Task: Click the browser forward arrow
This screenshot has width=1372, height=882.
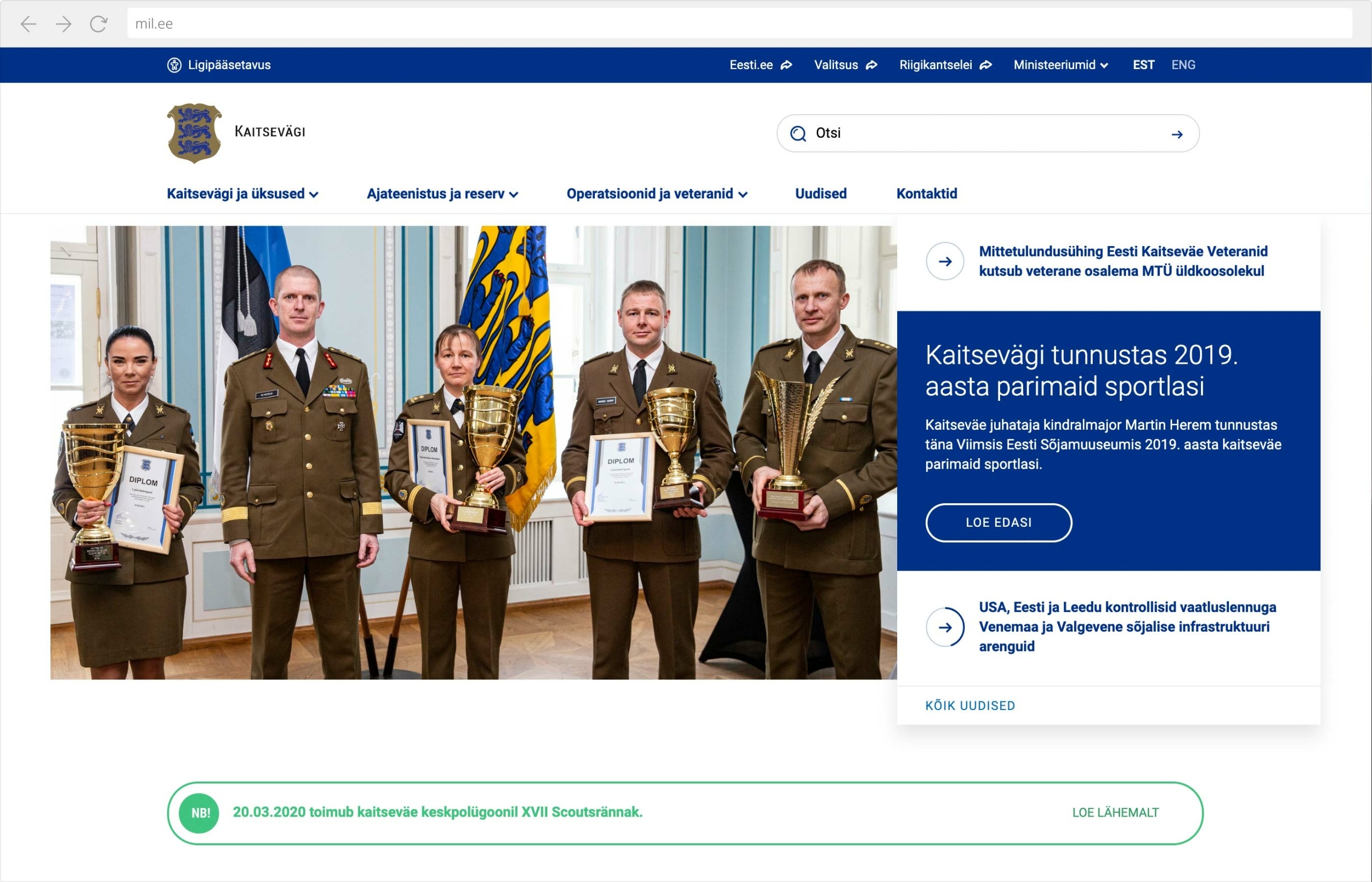Action: pos(64,24)
